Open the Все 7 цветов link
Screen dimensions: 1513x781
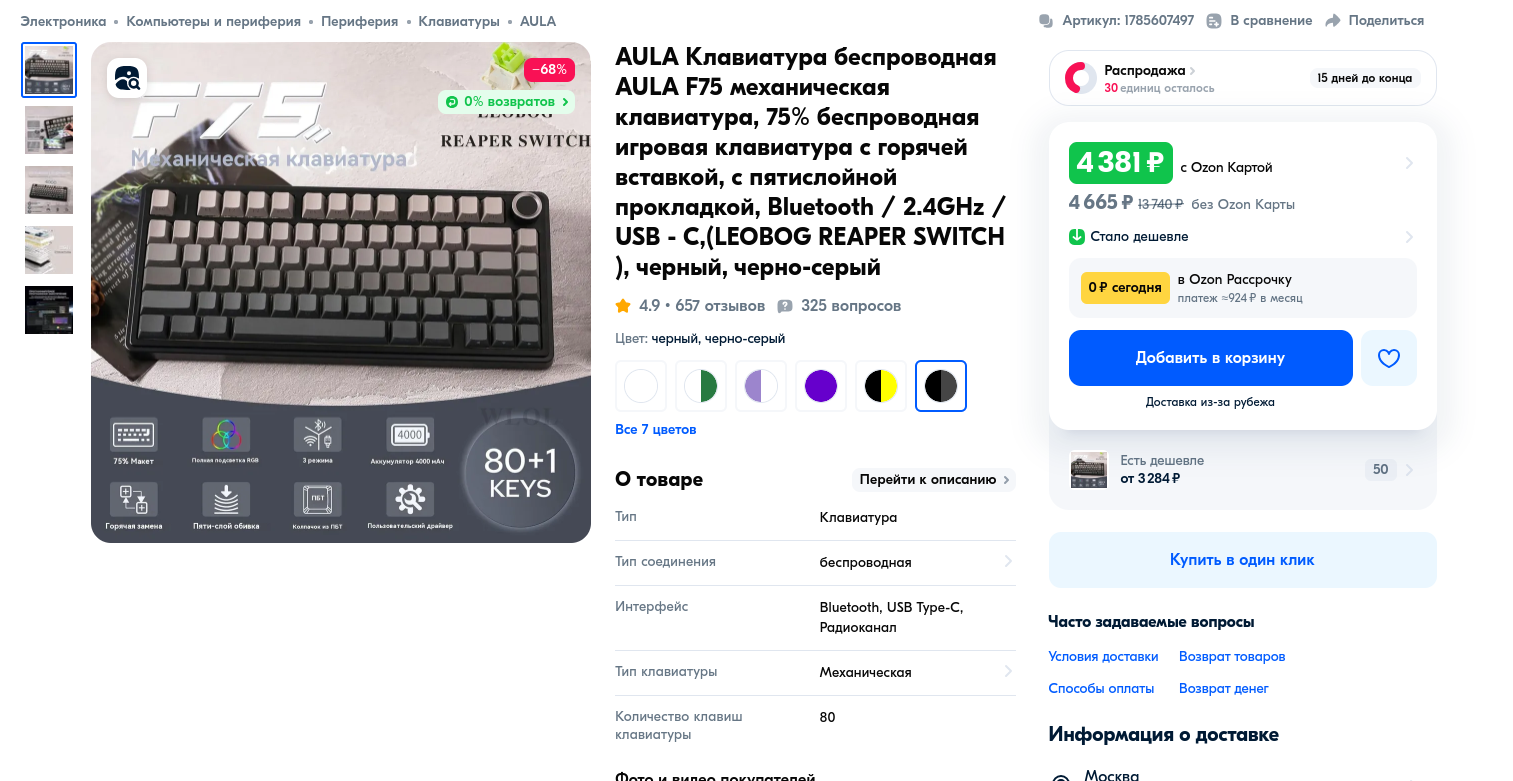656,429
